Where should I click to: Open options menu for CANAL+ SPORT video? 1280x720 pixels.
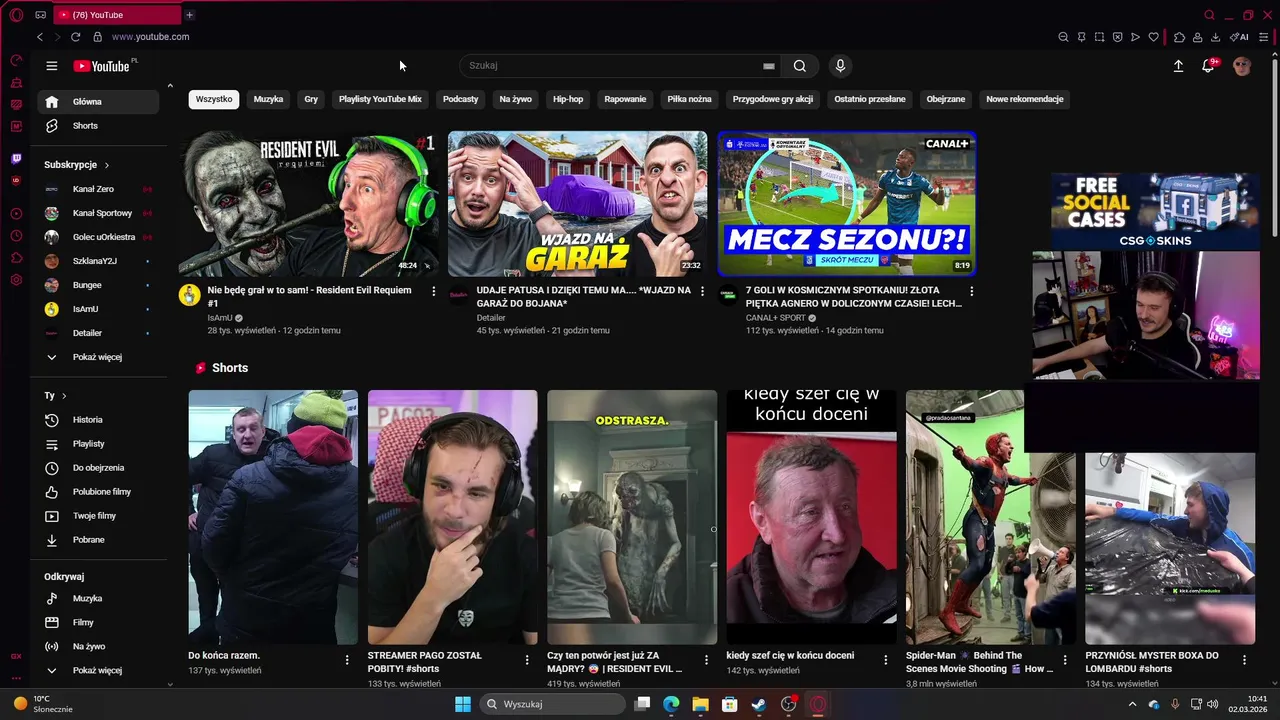971,291
